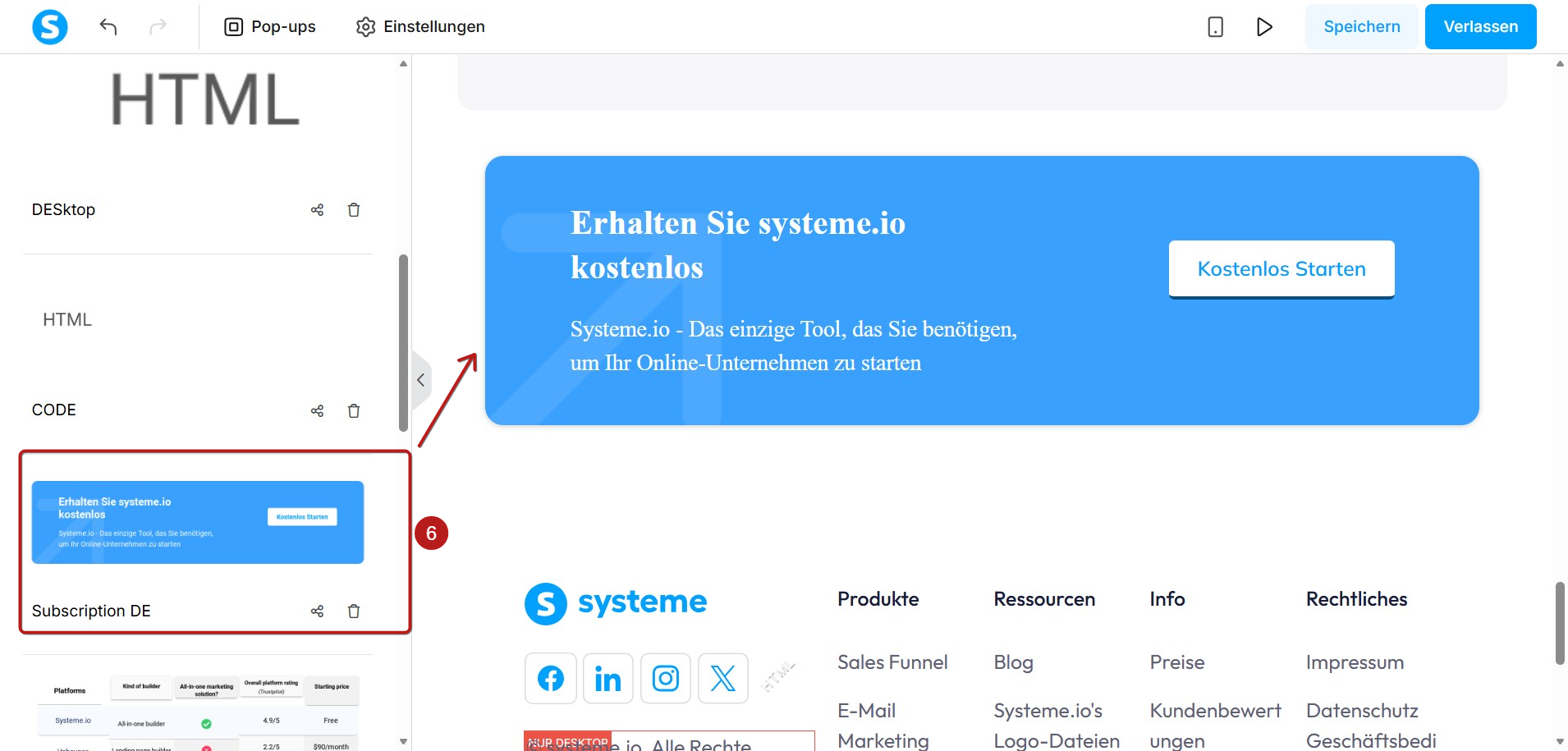Share the Subscription DE block
This screenshot has width=1568, height=751.
pyautogui.click(x=317, y=611)
